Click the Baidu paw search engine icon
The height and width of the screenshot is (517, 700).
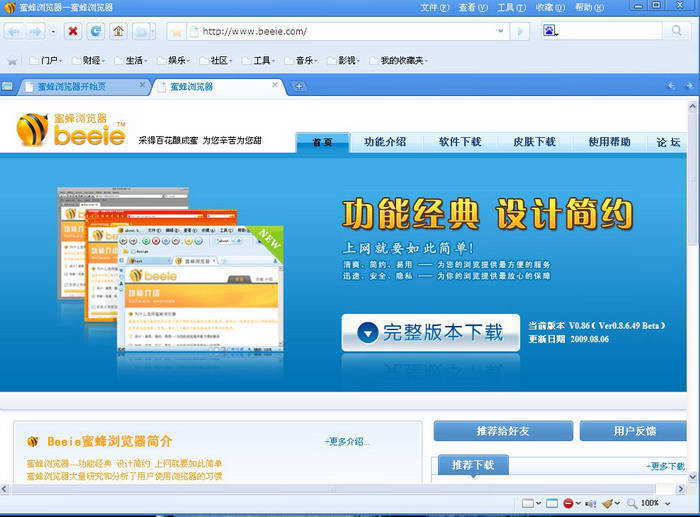point(550,31)
